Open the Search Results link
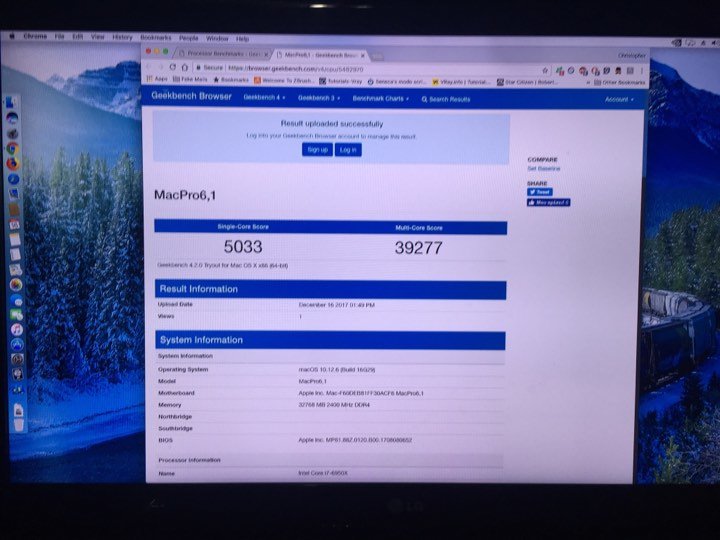The image size is (720, 540). click(x=446, y=99)
